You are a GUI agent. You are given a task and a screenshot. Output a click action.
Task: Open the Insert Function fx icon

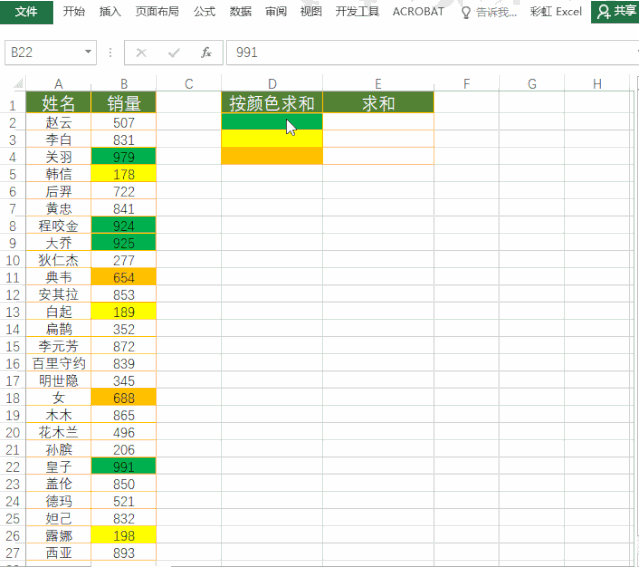tap(206, 52)
